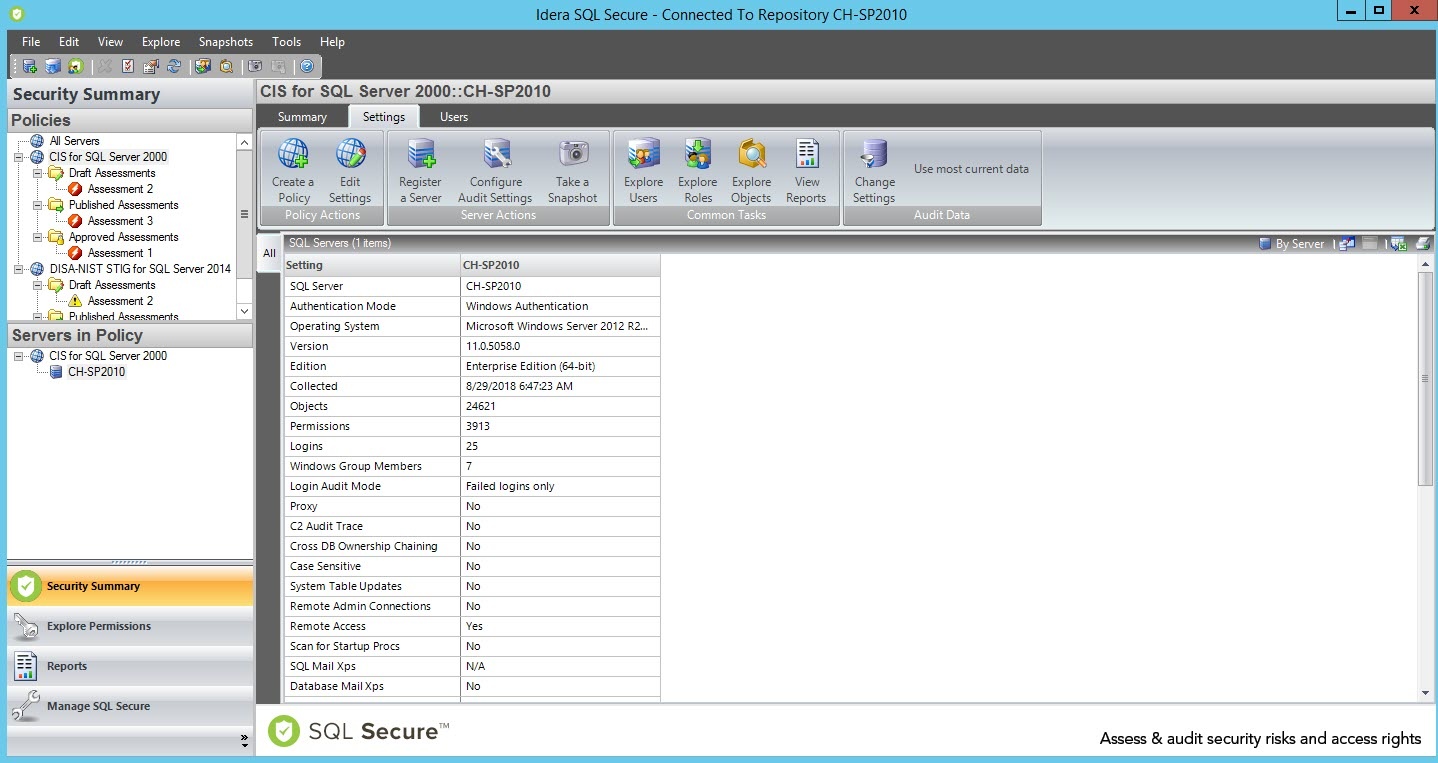This screenshot has height=763, width=1438.
Task: Select Assessment 3 in the tree
Action: [x=120, y=221]
